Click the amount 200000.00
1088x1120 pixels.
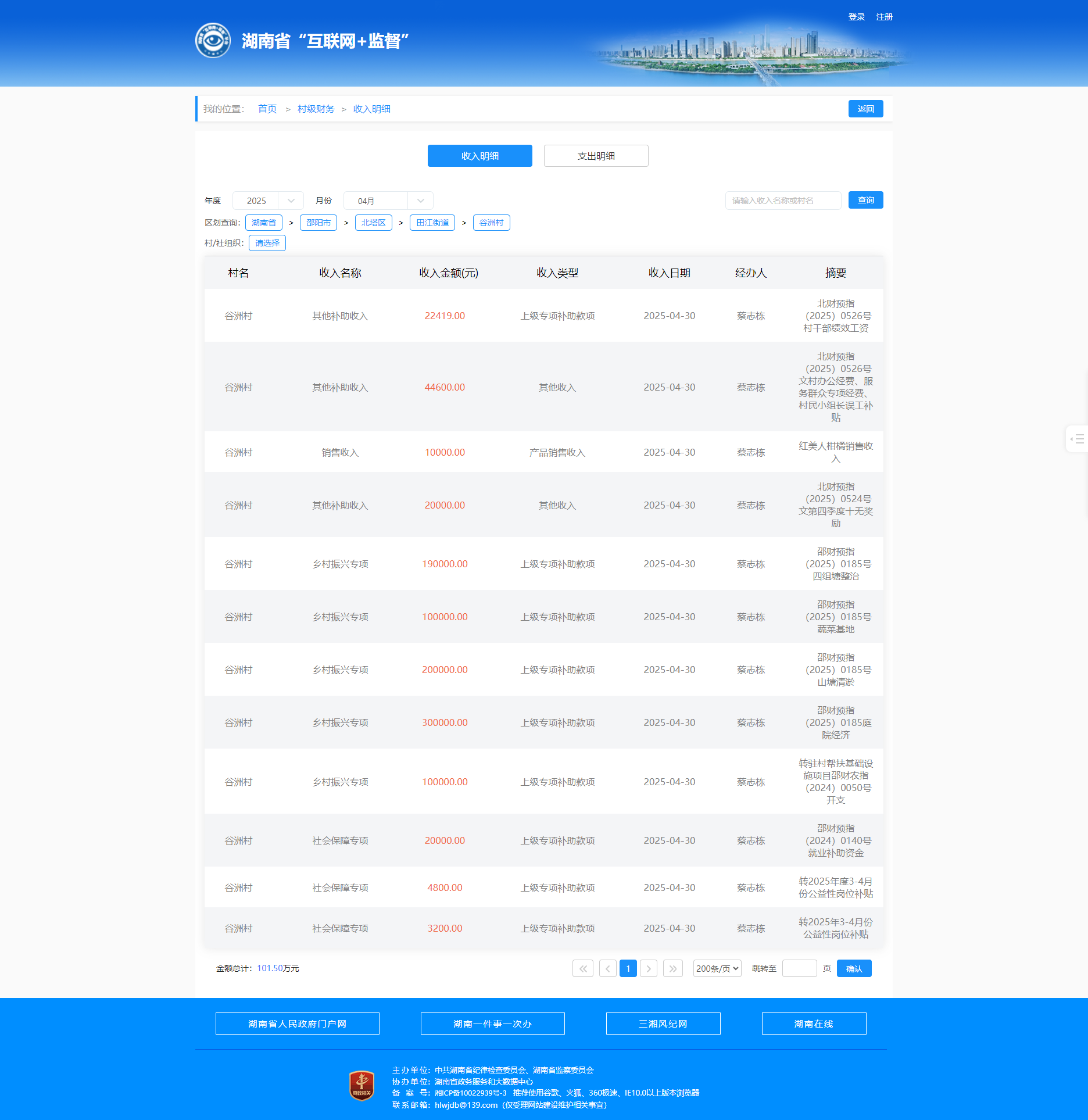pos(445,670)
